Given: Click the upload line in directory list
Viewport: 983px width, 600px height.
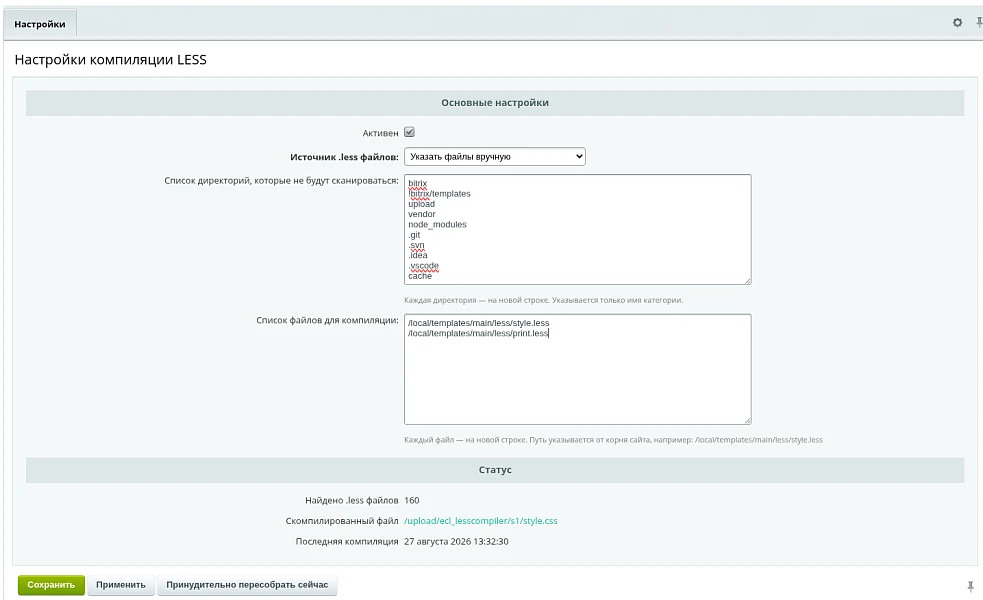Looking at the screenshot, I should coord(421,204).
